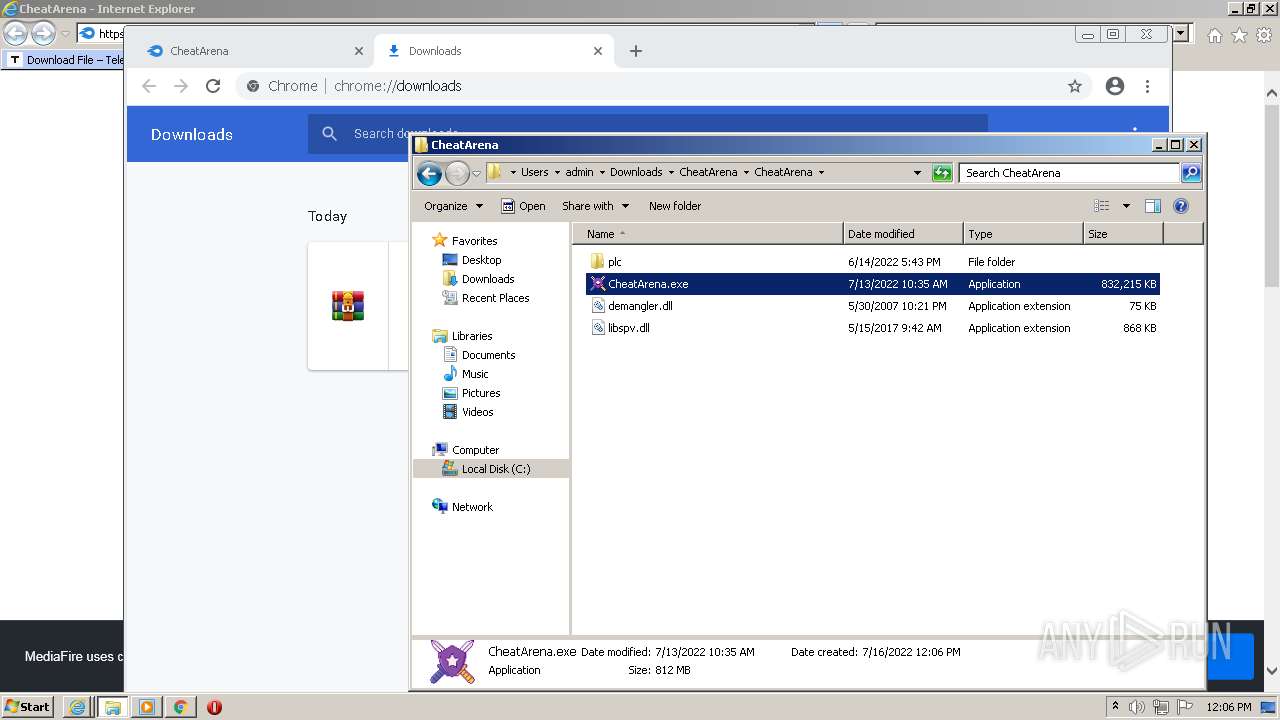
Task: Switch to Download File tab in Internet Explorer
Action: point(66,60)
